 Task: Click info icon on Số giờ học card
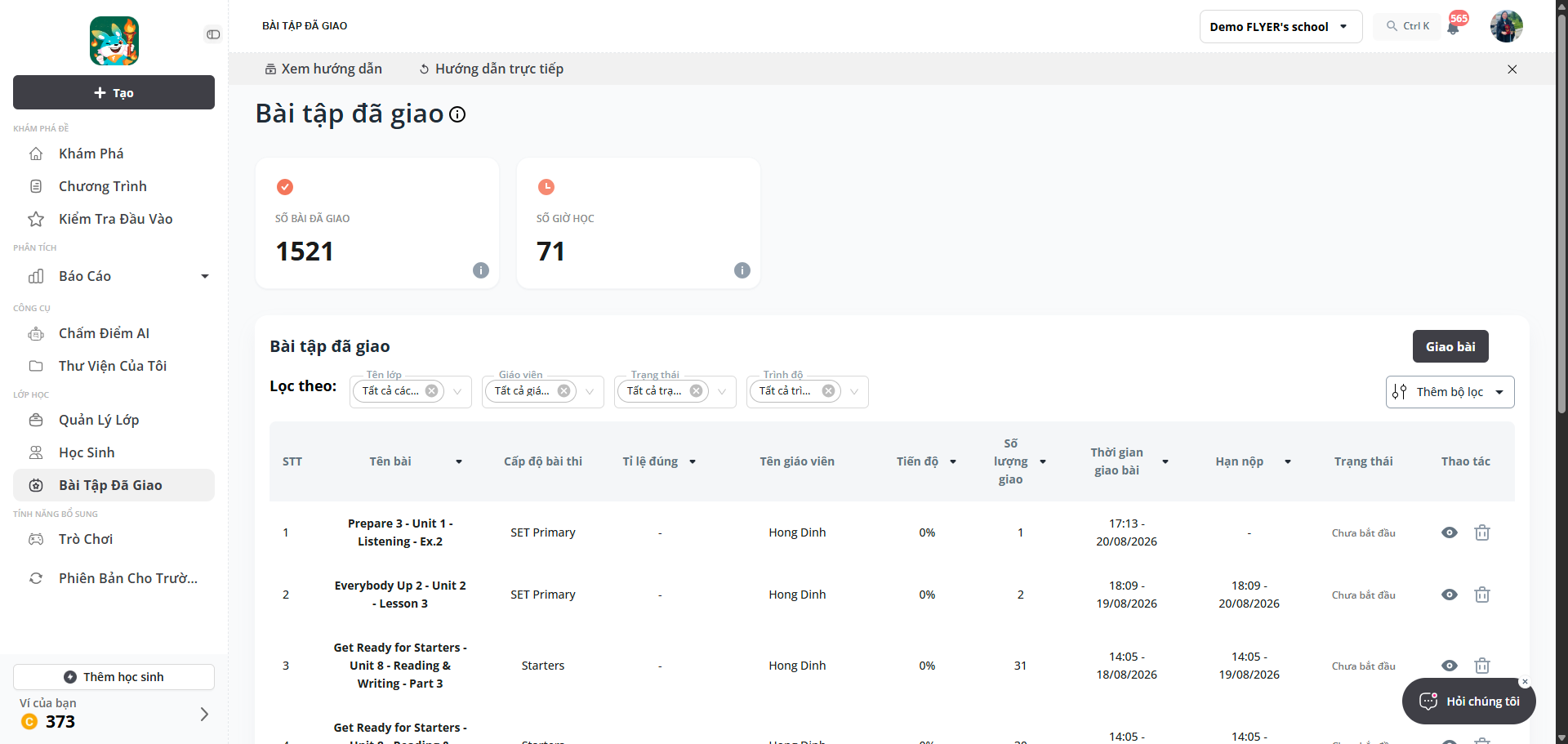pyautogui.click(x=742, y=270)
